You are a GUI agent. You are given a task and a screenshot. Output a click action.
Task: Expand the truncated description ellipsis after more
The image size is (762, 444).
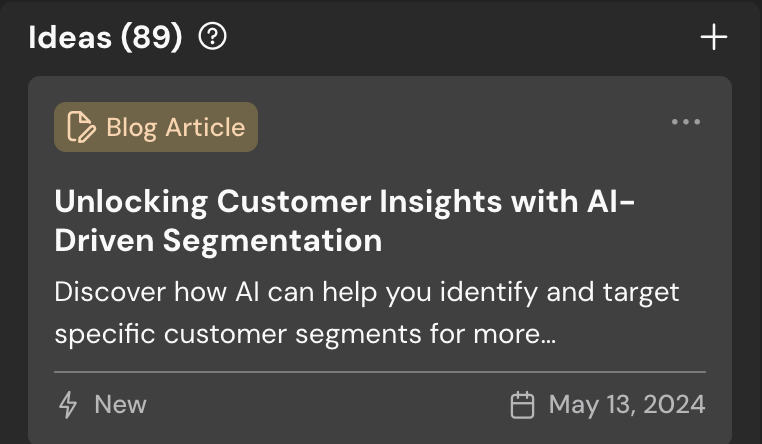547,335
